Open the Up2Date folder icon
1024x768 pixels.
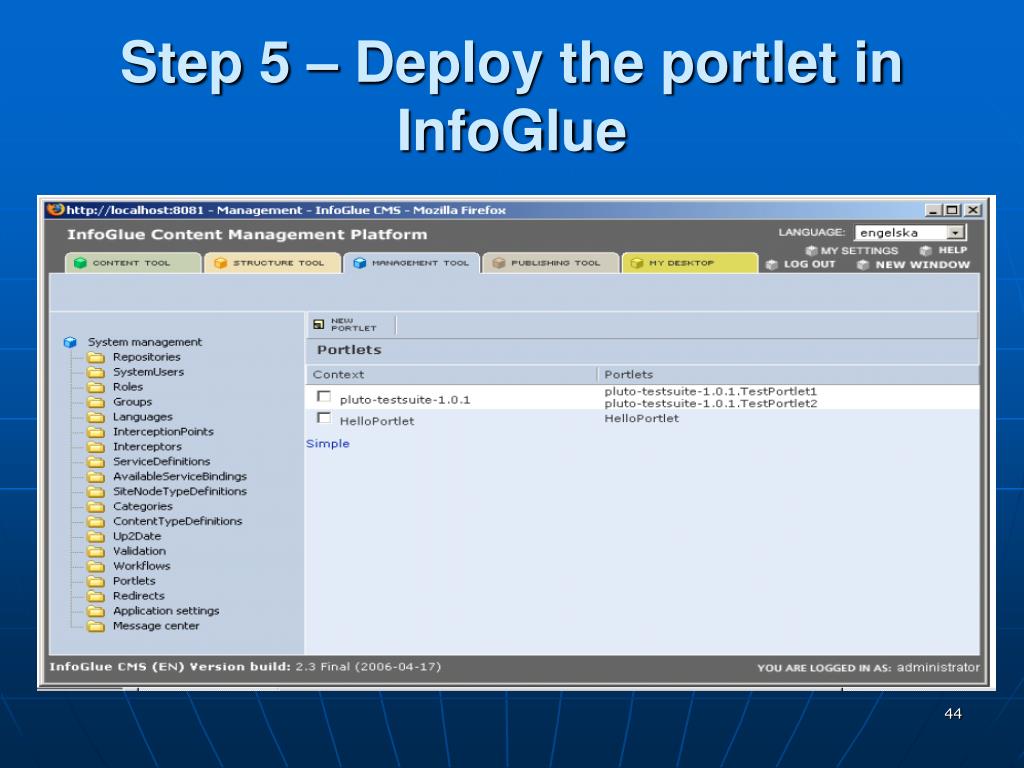pos(96,536)
